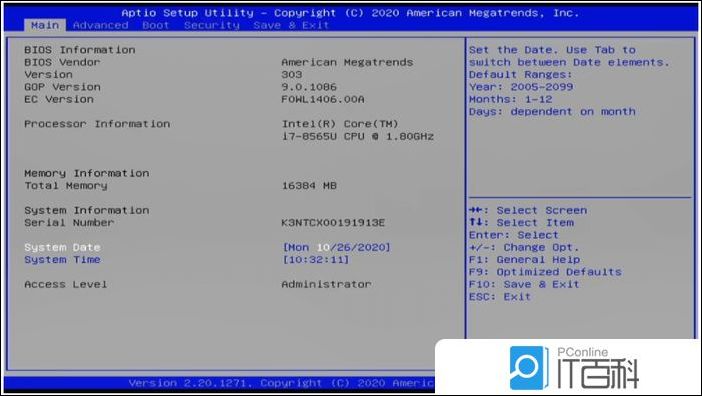Click the BIOS Information heading
The width and height of the screenshot is (702, 396).
click(x=80, y=50)
